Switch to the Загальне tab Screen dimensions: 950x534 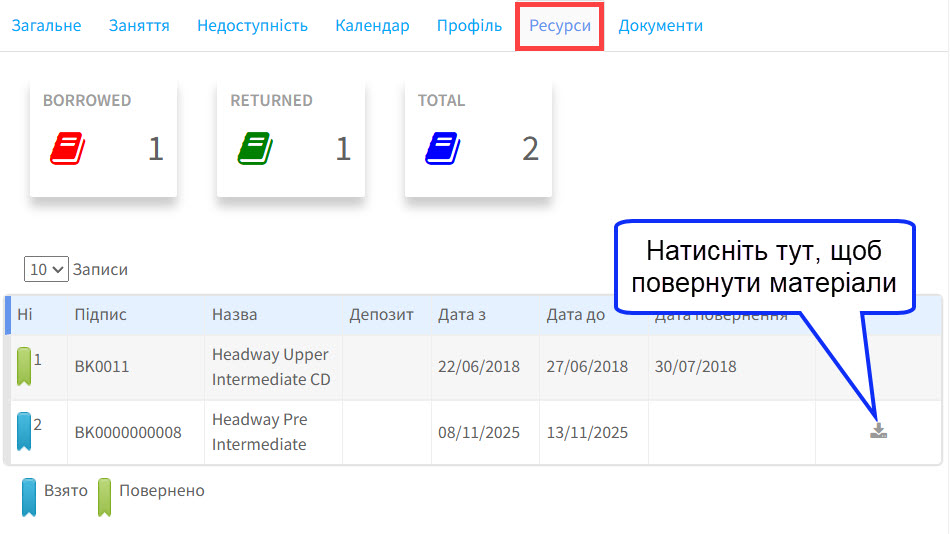click(x=46, y=26)
